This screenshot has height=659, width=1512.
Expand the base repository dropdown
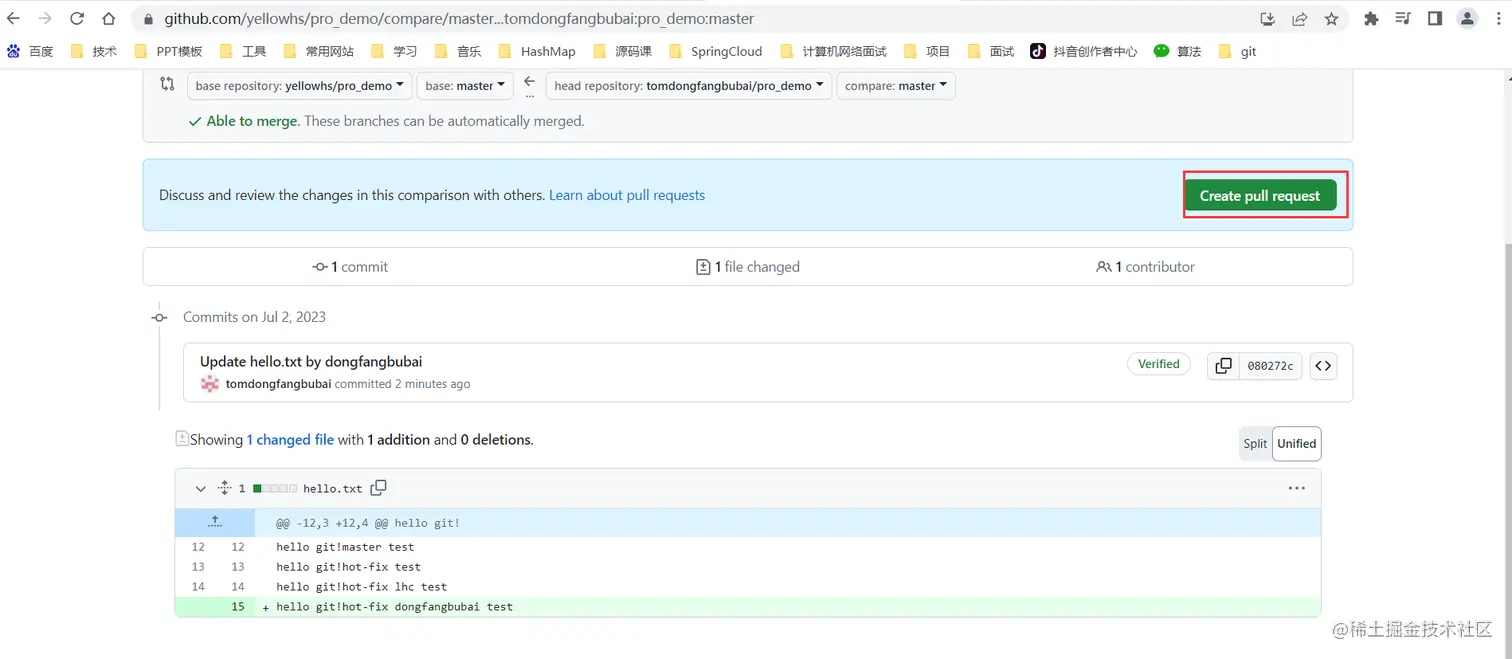tap(299, 86)
